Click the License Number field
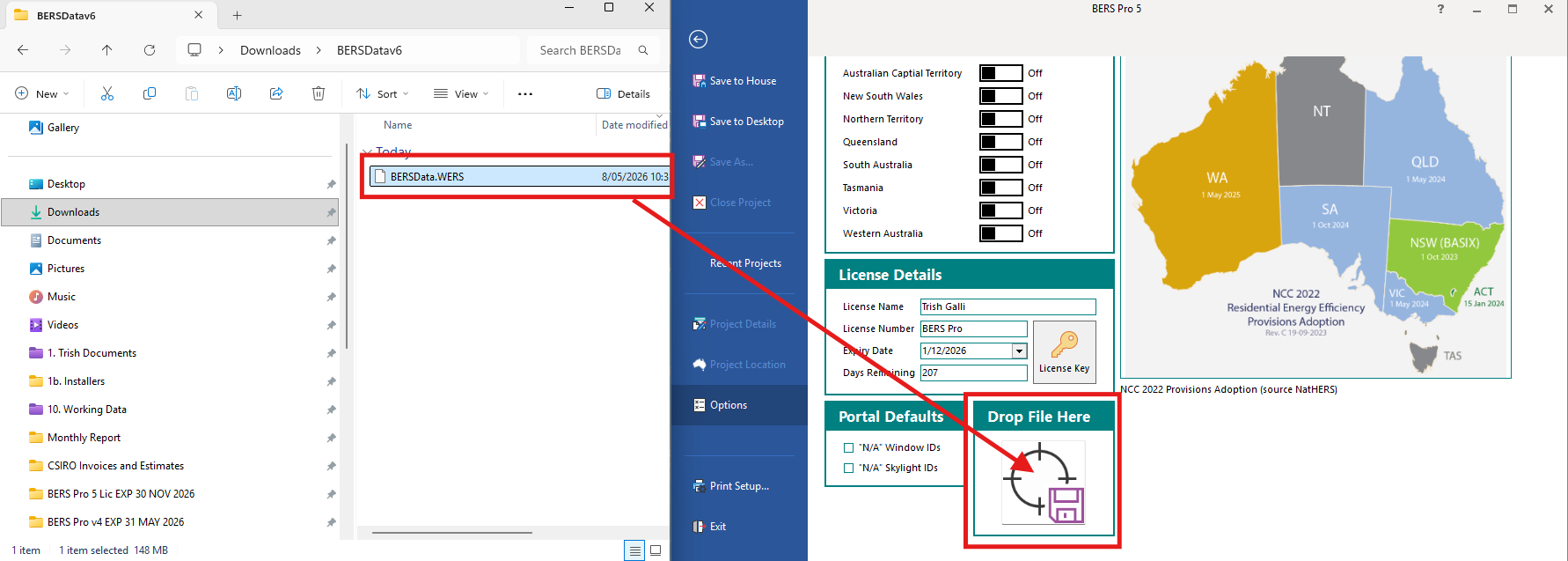Viewport: 1568px width, 561px height. tap(974, 328)
